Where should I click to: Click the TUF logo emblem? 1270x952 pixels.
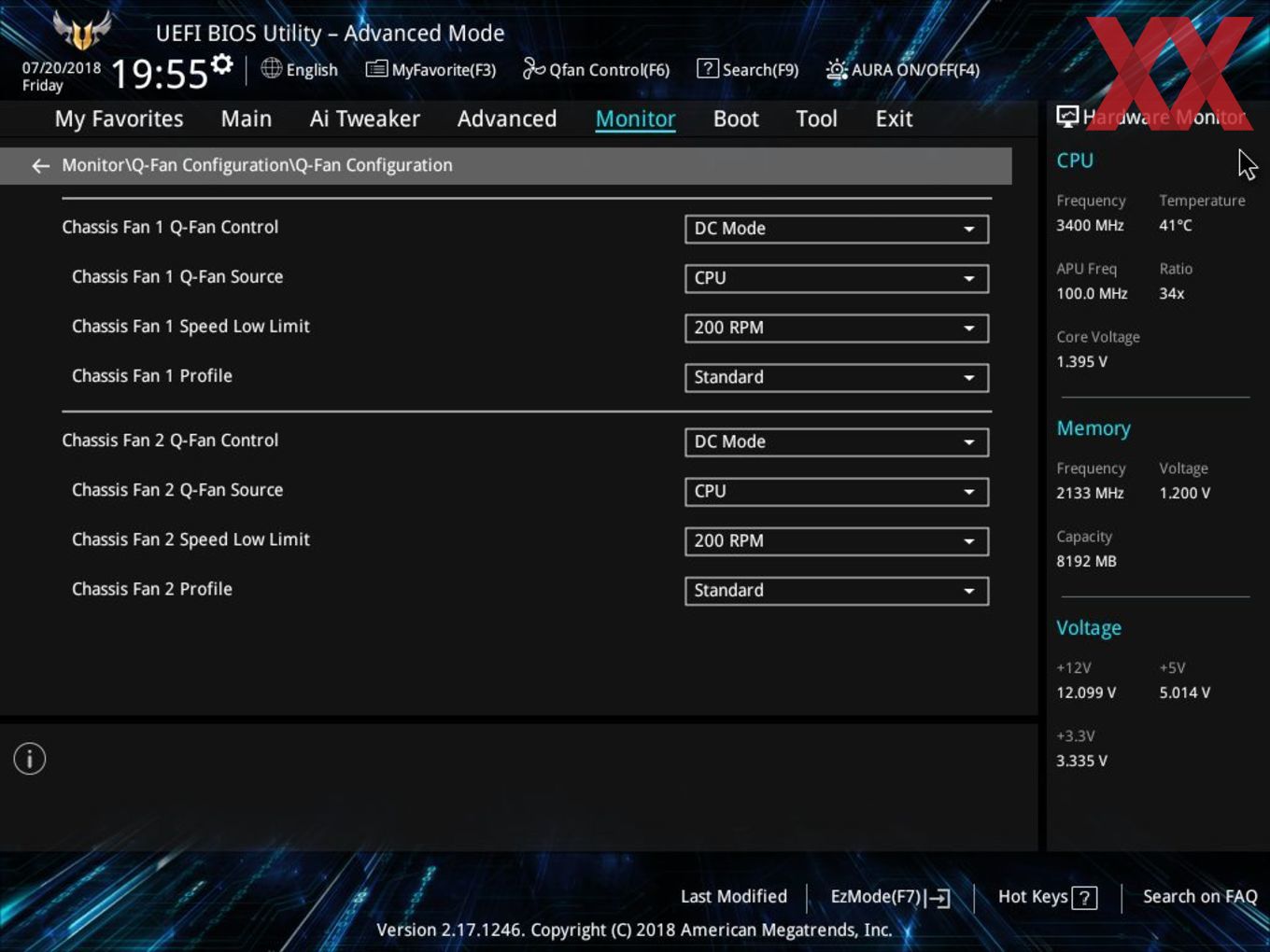click(82, 31)
